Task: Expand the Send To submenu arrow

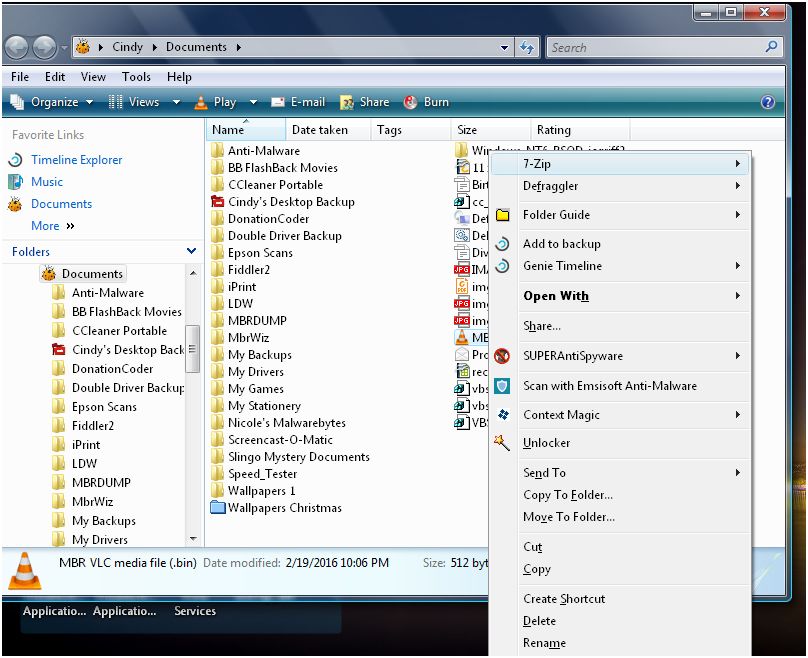Action: tap(738, 473)
